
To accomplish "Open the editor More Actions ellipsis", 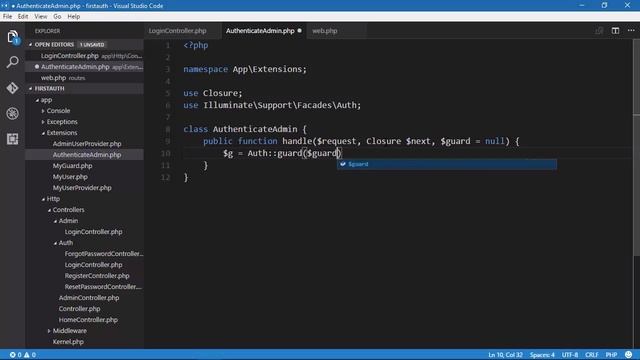I will point(631,31).
